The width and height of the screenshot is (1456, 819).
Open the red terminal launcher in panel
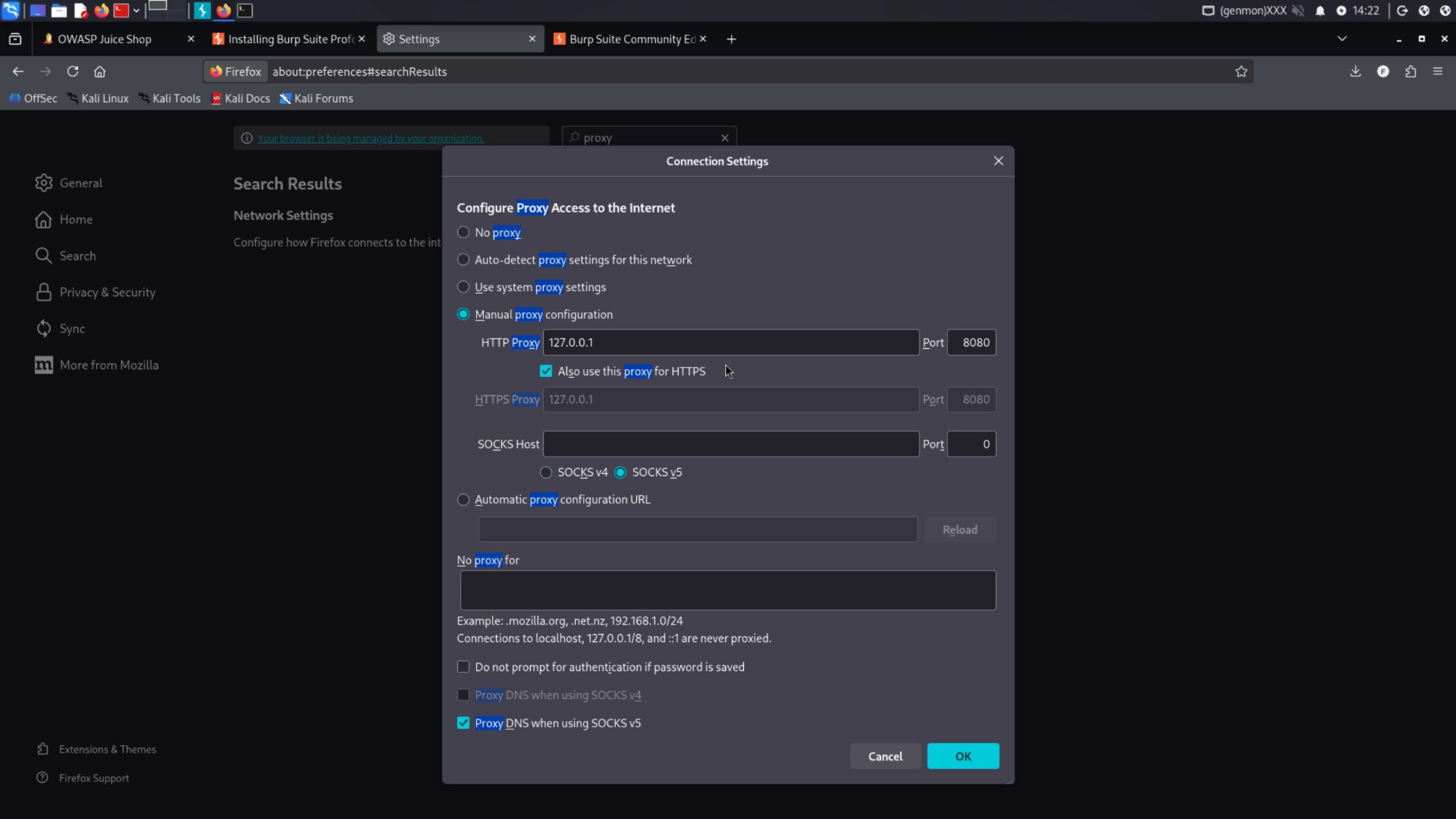click(x=121, y=10)
